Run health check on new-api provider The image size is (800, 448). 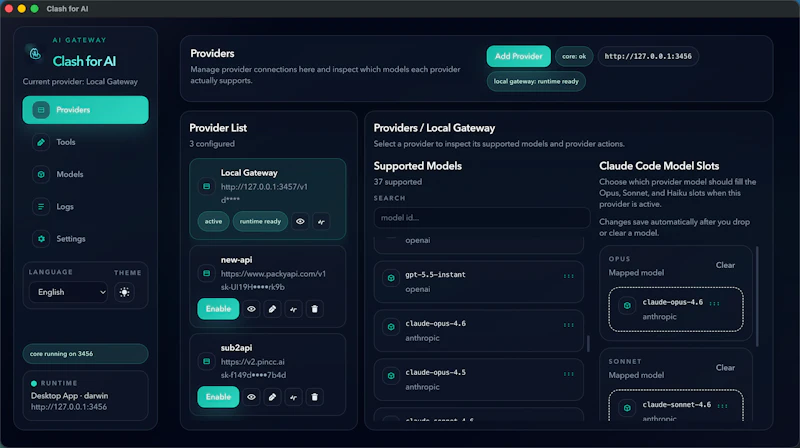coord(293,309)
